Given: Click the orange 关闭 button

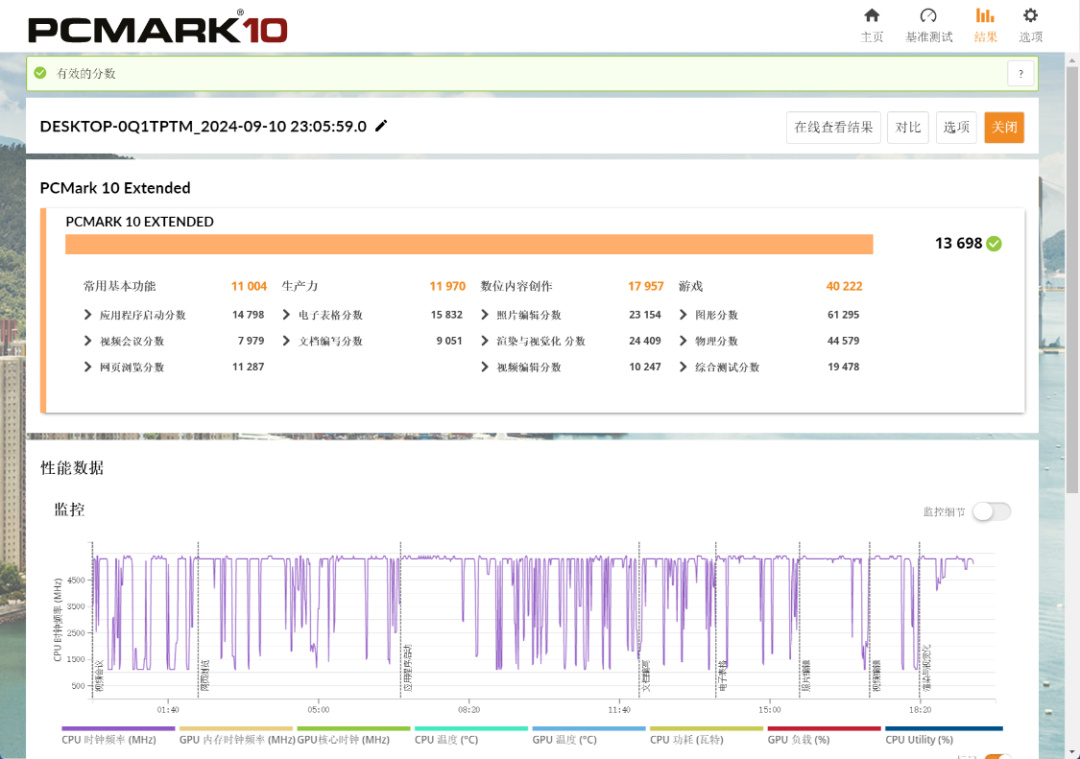Looking at the screenshot, I should click(x=1004, y=127).
